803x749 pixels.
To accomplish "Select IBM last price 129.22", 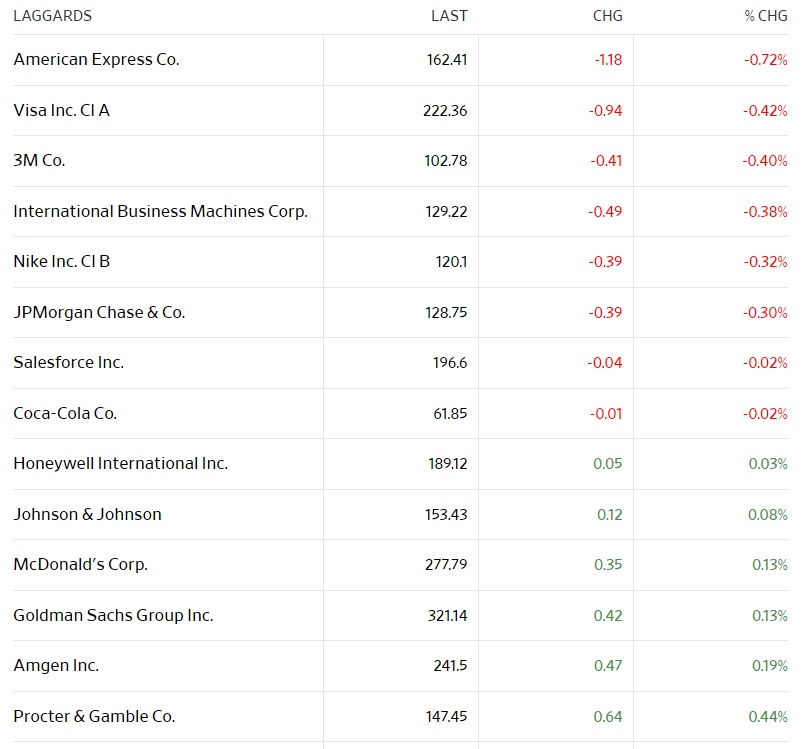I will [x=446, y=211].
